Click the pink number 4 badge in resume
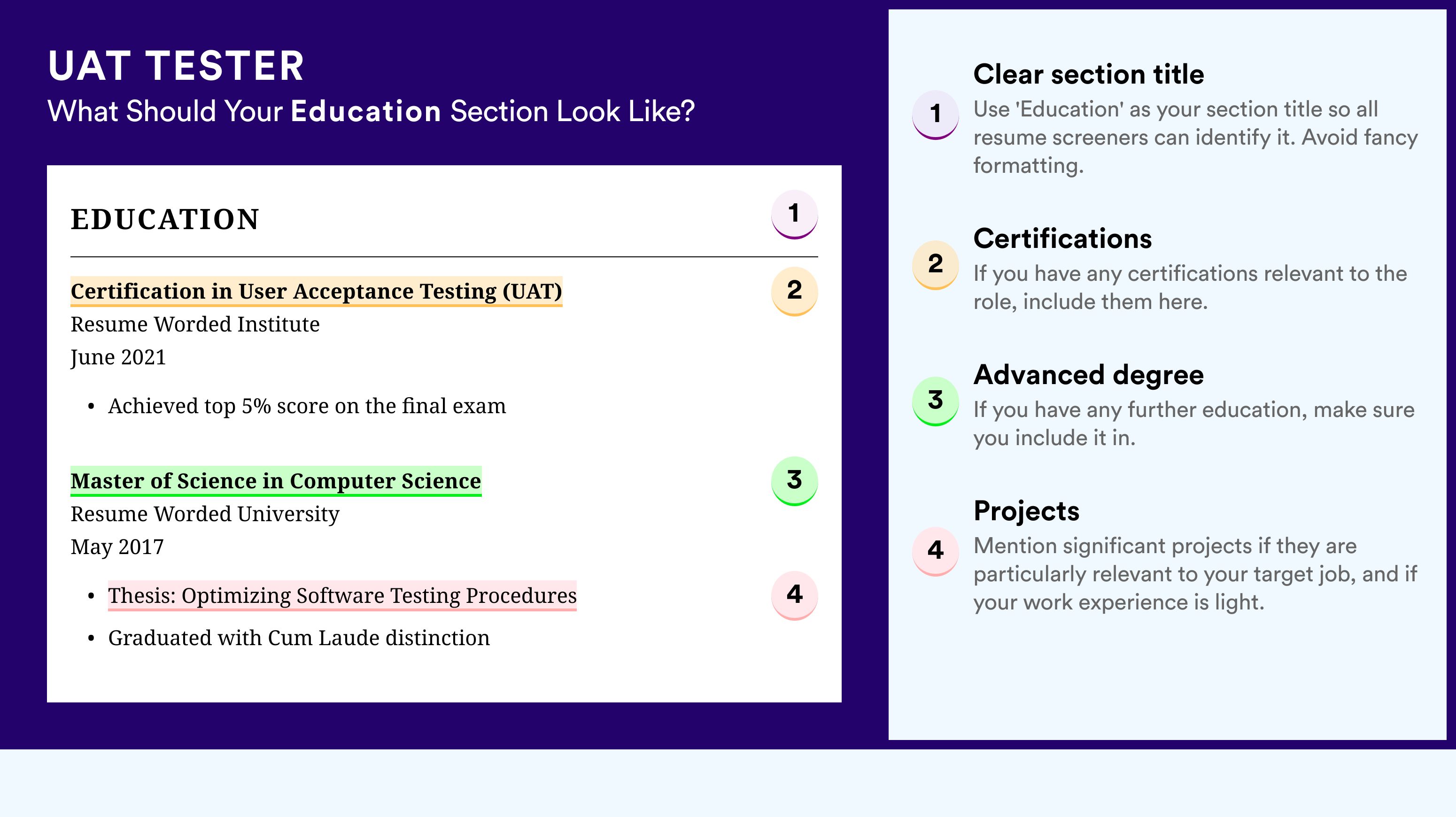The height and width of the screenshot is (817, 1456). (x=794, y=595)
